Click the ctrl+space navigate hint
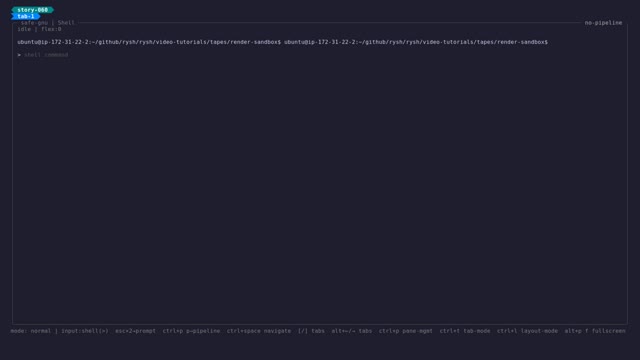Image resolution: width=640 pixels, height=360 pixels. (x=259, y=331)
